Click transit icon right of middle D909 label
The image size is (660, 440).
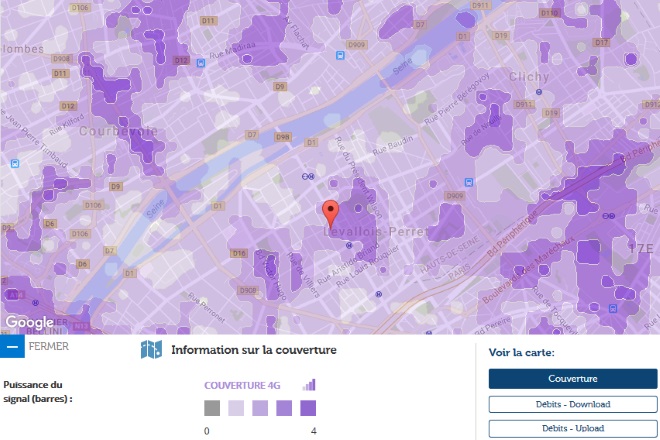(469, 182)
